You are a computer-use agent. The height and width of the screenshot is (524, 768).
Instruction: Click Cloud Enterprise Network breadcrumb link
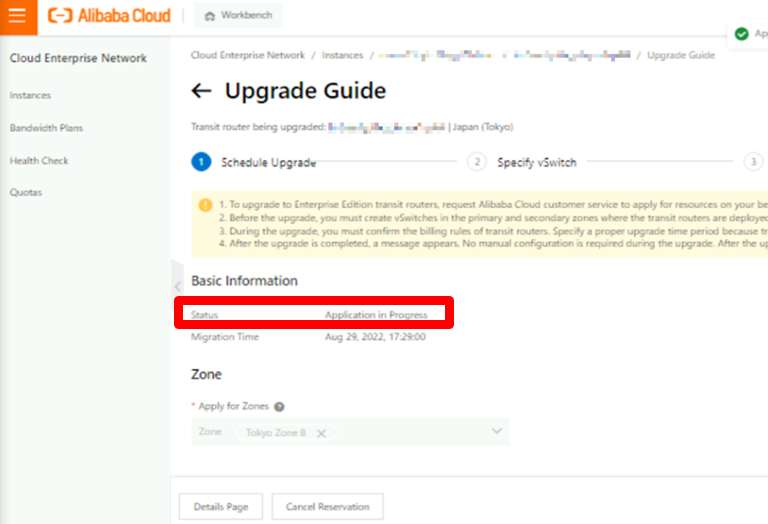pyautogui.click(x=248, y=55)
